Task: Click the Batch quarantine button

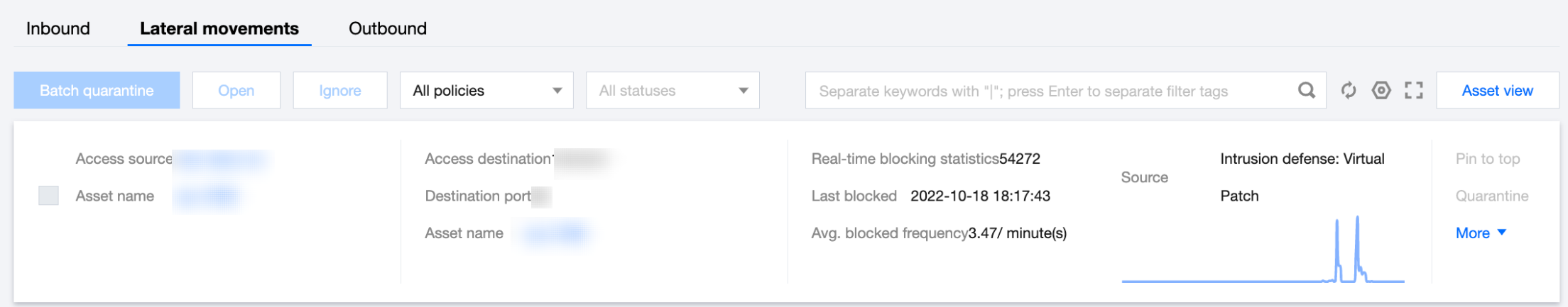Action: pos(97,91)
